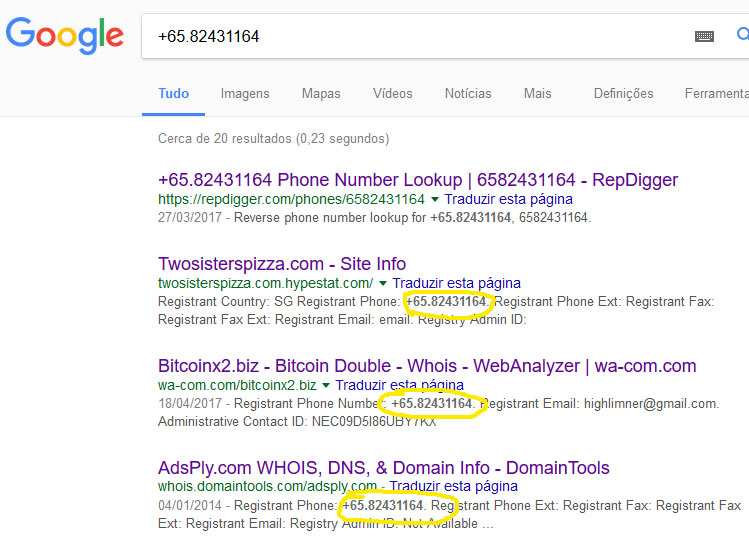Expand the Mais menu

tap(537, 93)
